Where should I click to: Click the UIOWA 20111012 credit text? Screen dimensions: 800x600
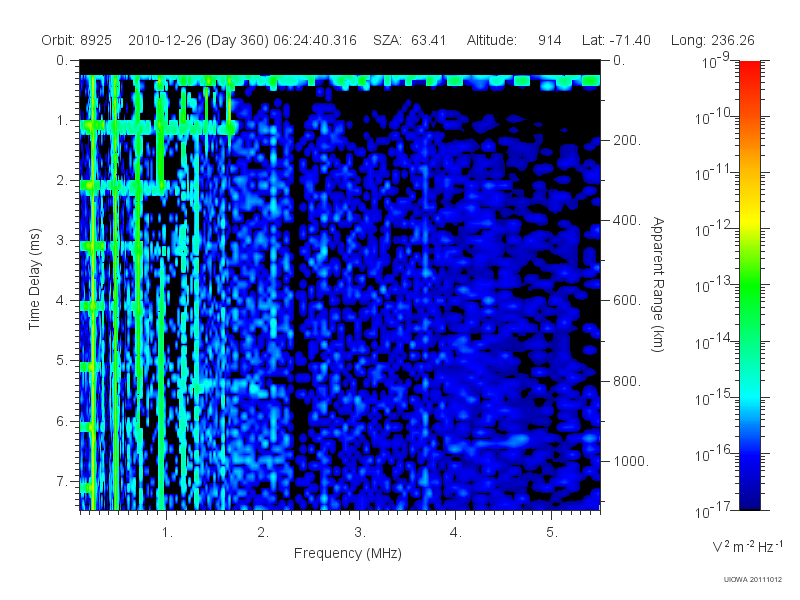[753, 579]
